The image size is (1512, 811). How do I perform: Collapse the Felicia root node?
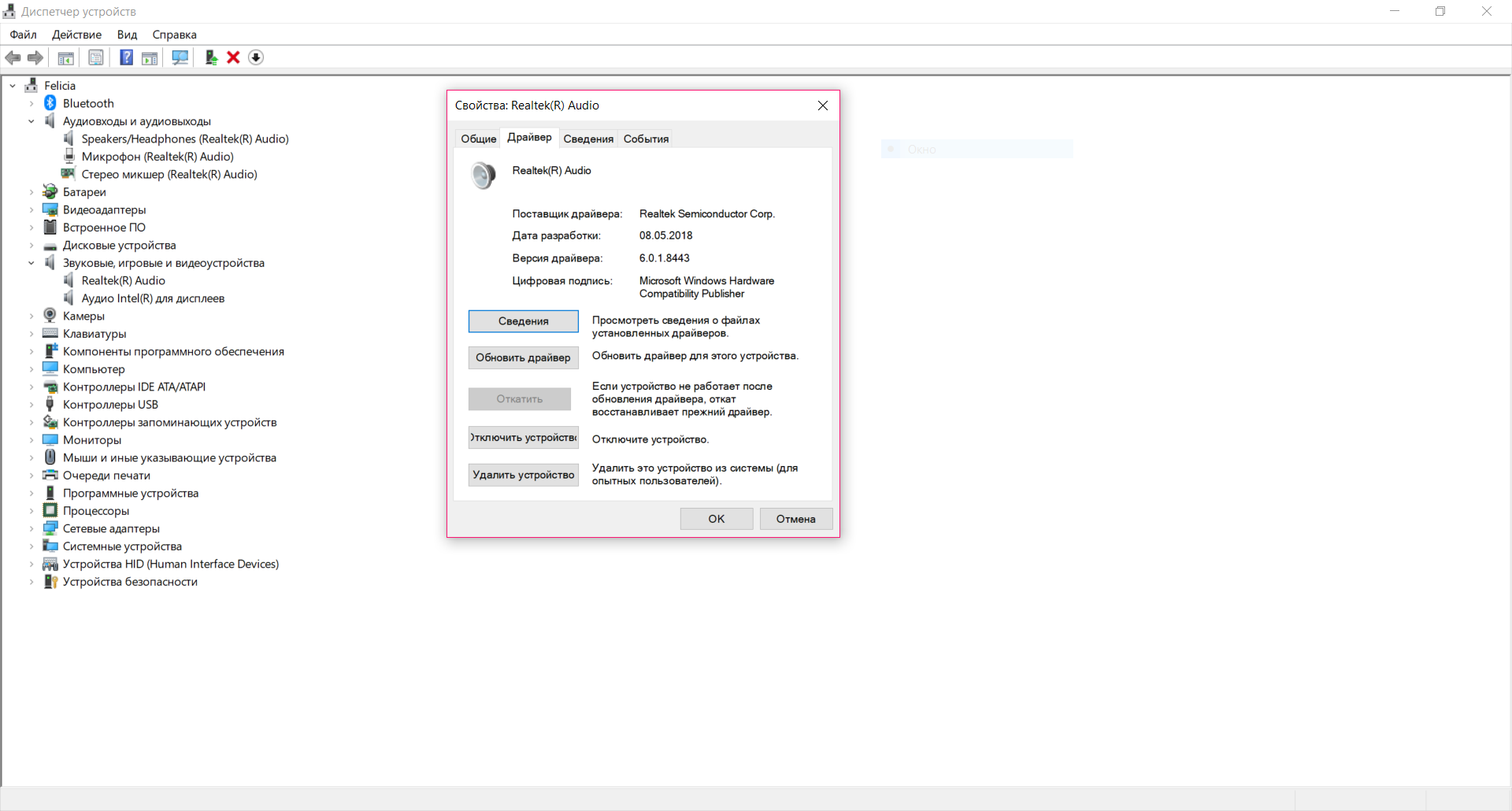tap(13, 86)
